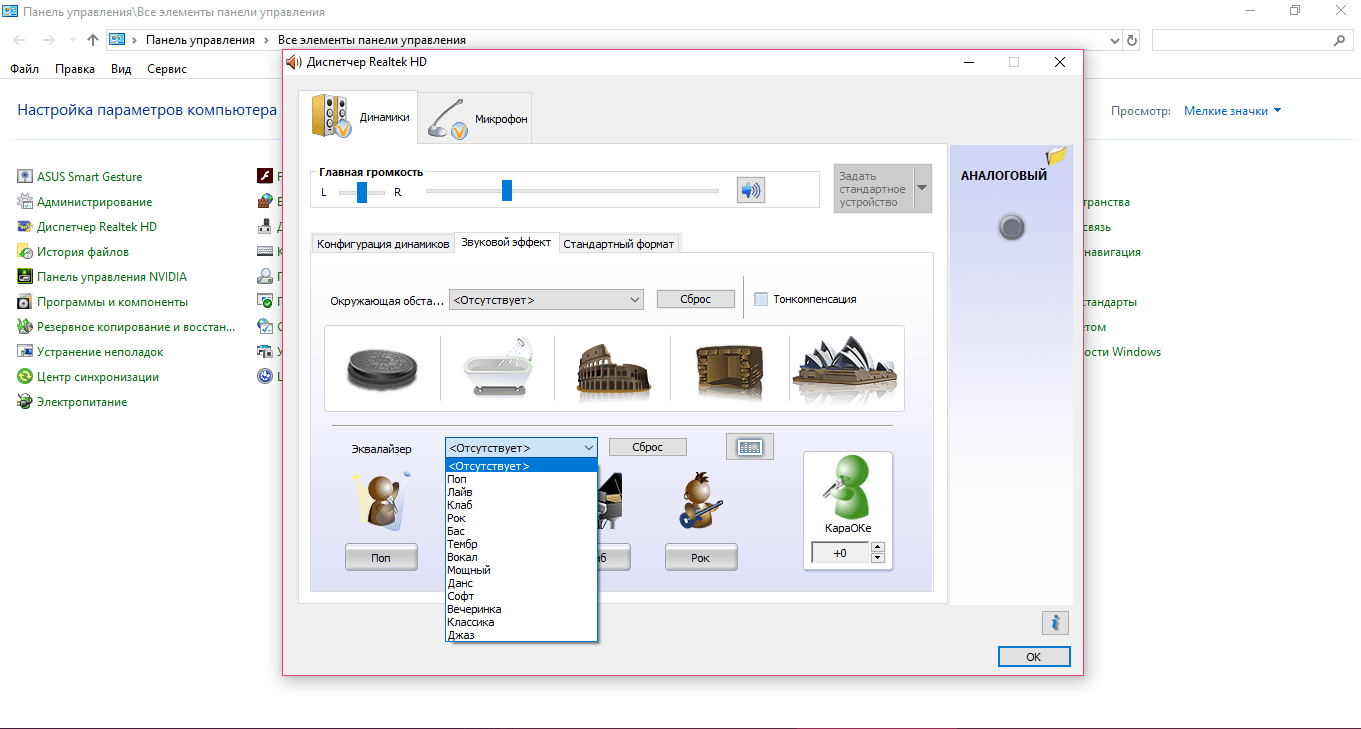Click the singer Pop preset icon
This screenshot has width=1361, height=729.
tap(380, 502)
